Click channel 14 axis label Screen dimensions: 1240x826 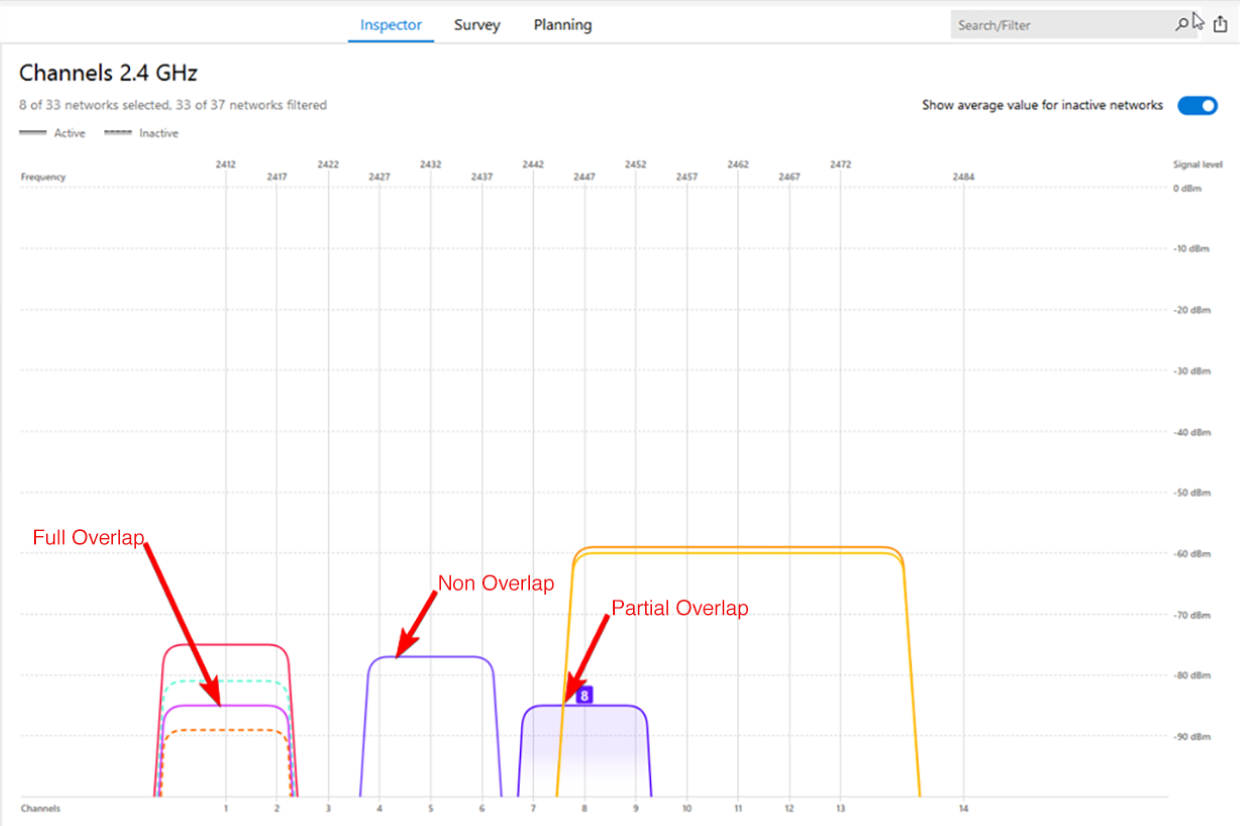pos(963,808)
